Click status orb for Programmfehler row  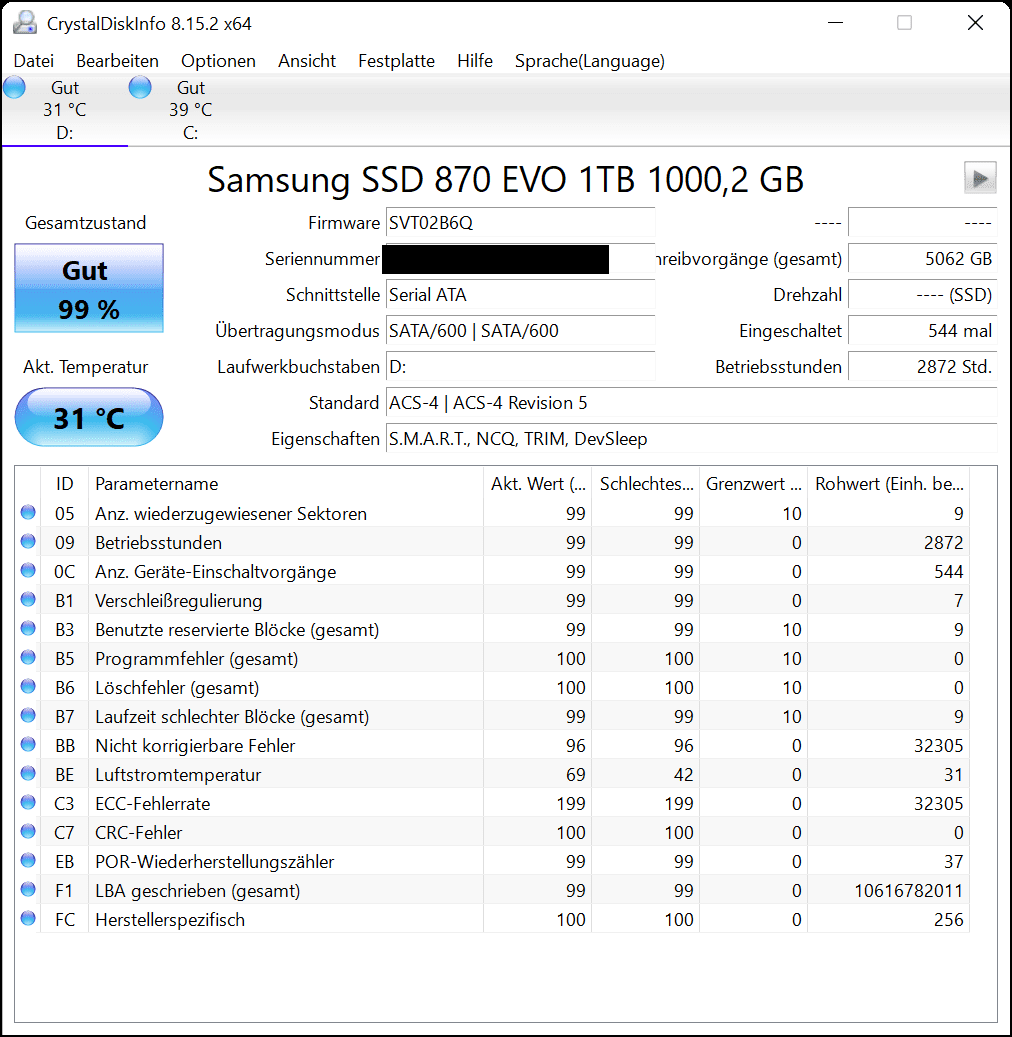point(28,658)
